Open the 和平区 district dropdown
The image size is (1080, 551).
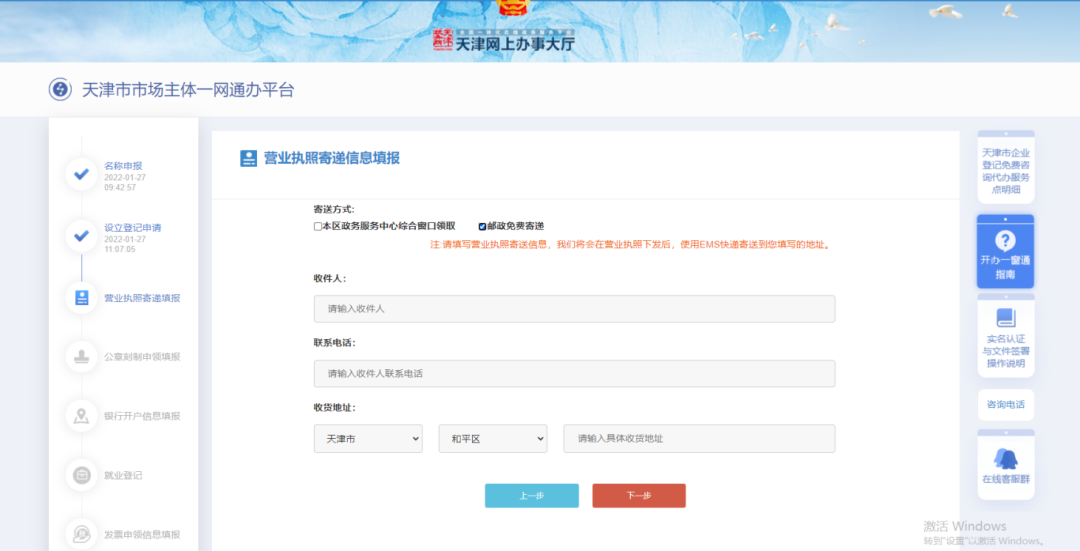(493, 439)
